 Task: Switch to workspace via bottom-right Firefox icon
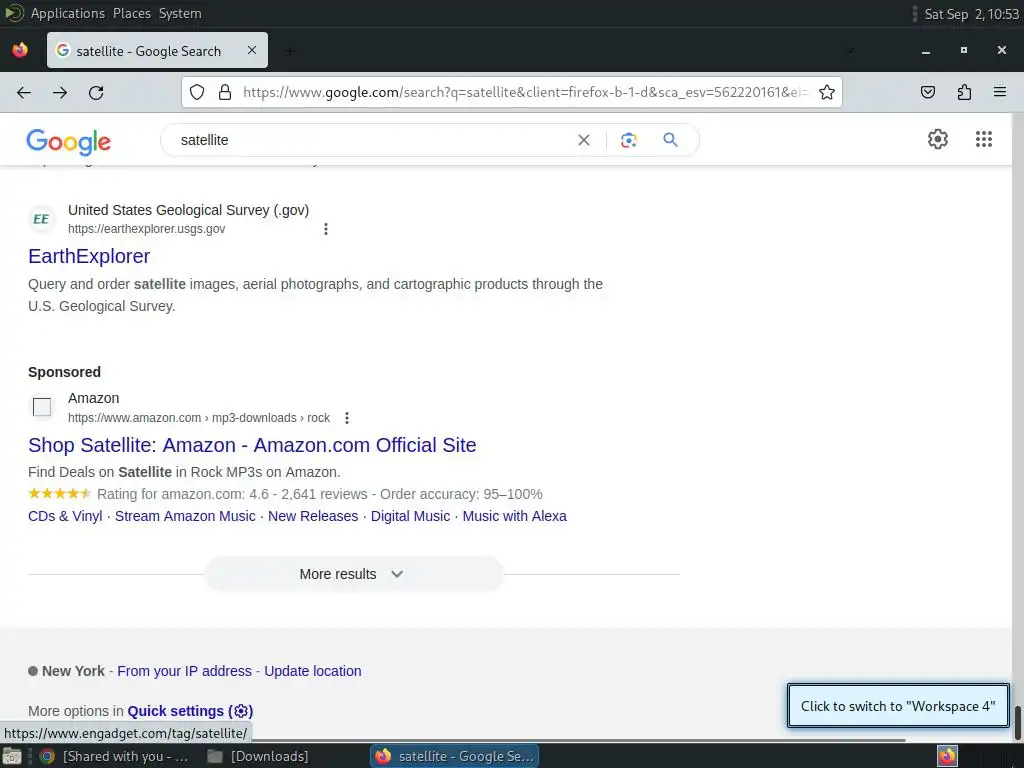pos(947,756)
